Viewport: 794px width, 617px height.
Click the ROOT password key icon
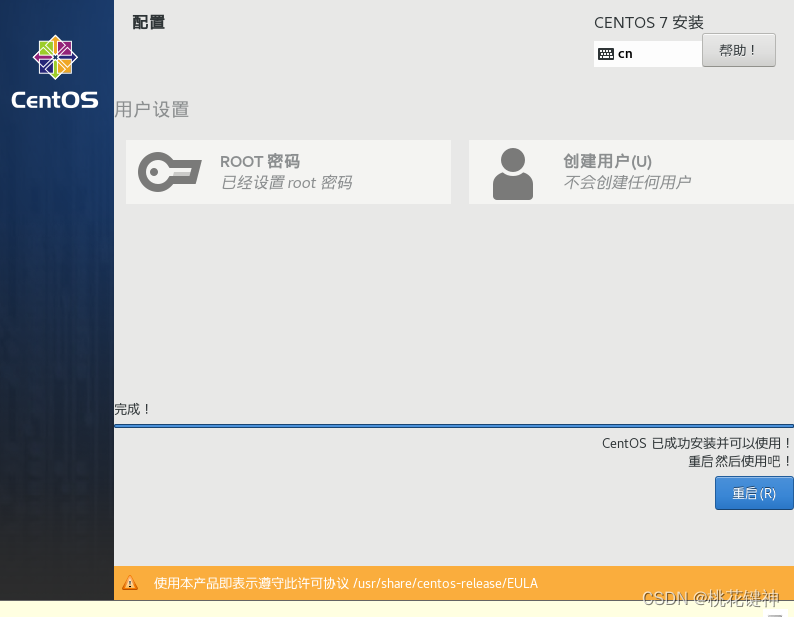pyautogui.click(x=170, y=172)
